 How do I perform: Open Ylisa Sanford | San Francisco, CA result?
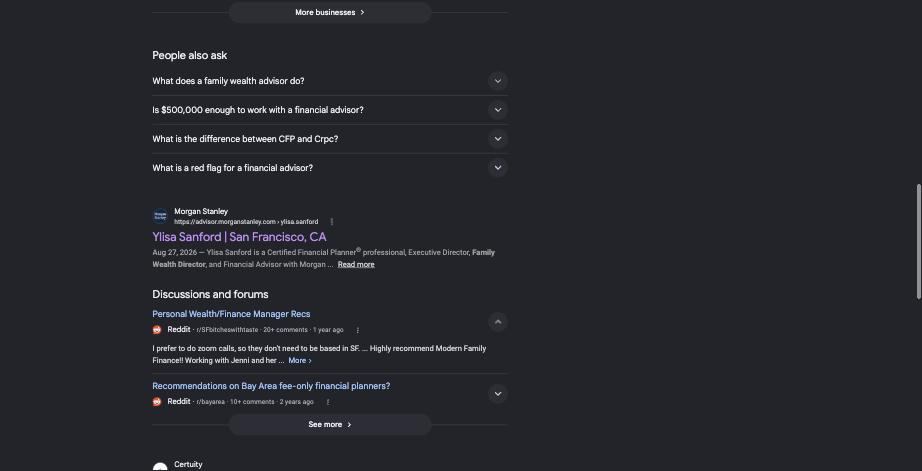(x=239, y=237)
